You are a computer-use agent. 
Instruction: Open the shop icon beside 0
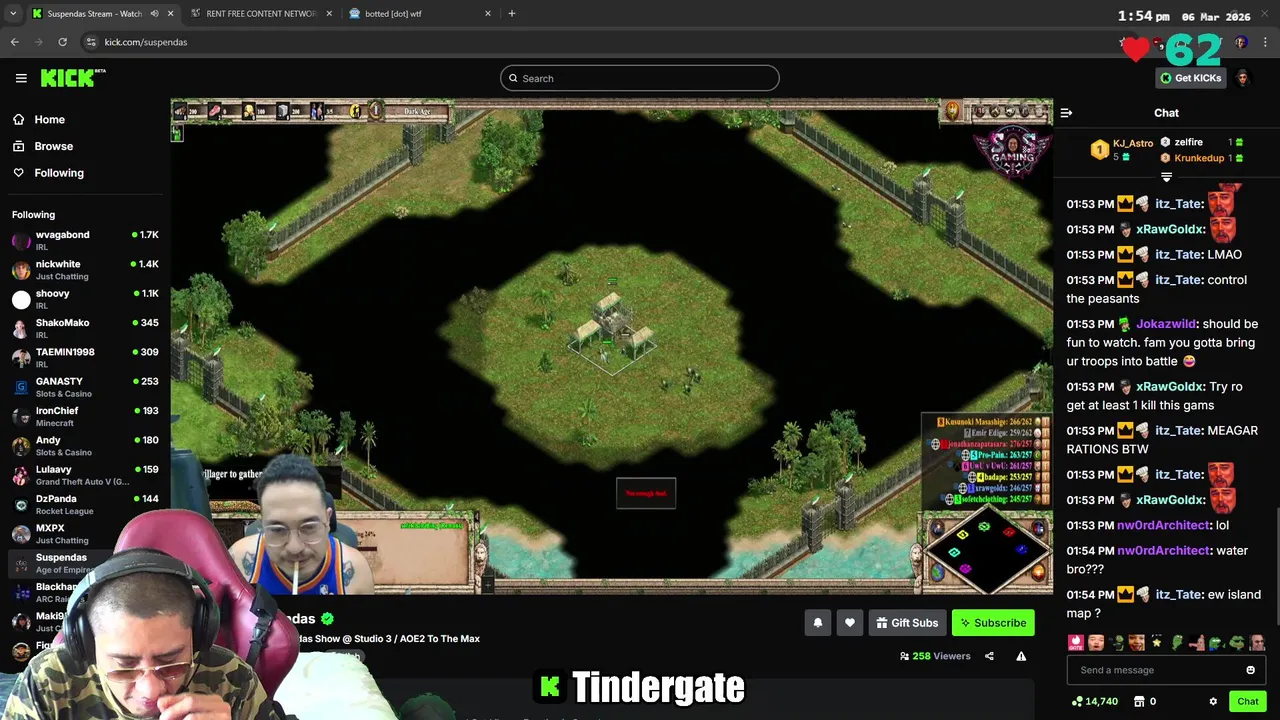point(1139,702)
